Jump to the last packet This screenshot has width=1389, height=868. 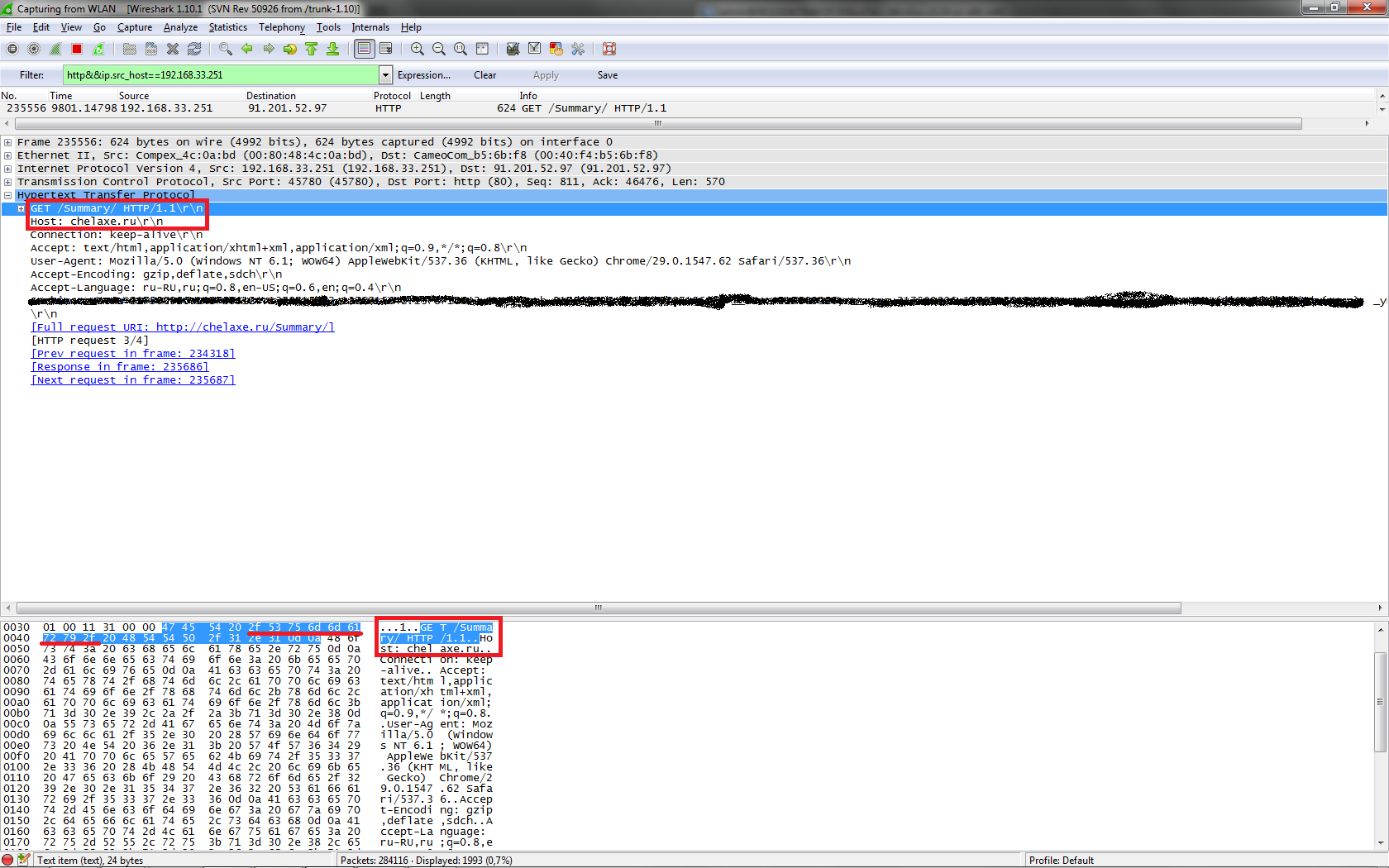click(332, 49)
